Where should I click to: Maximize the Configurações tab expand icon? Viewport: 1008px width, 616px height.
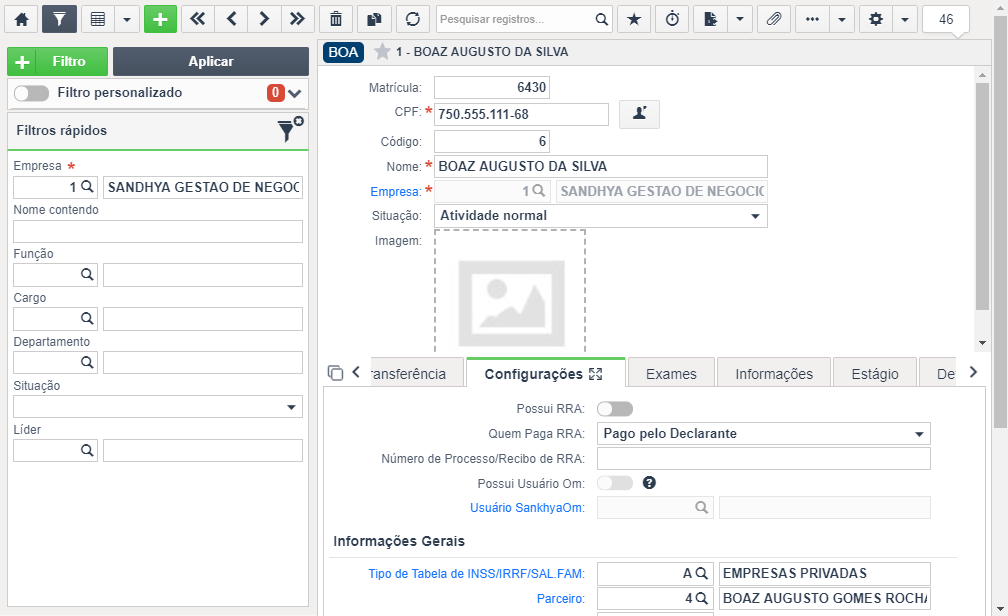click(596, 374)
